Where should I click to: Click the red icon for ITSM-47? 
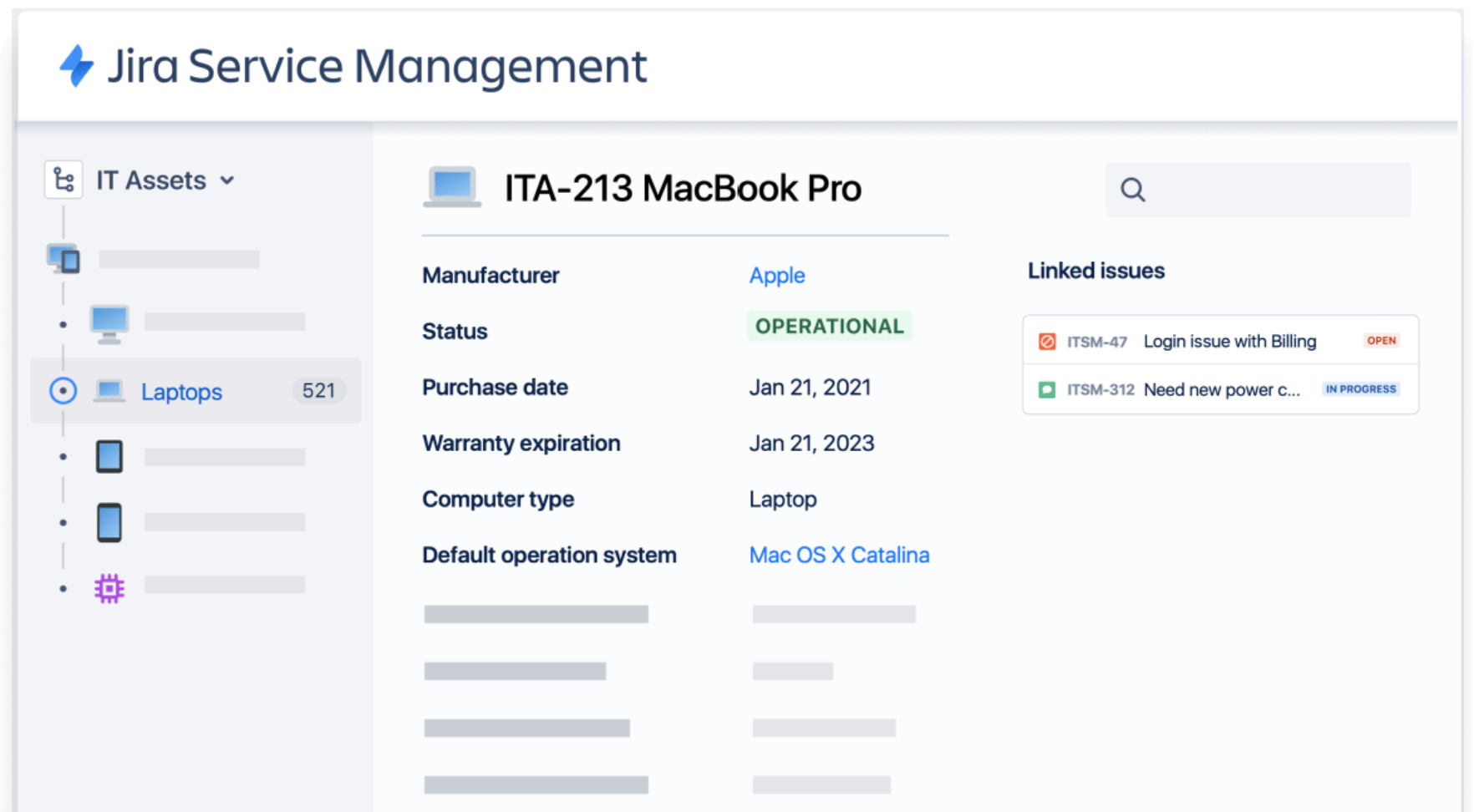(1047, 342)
